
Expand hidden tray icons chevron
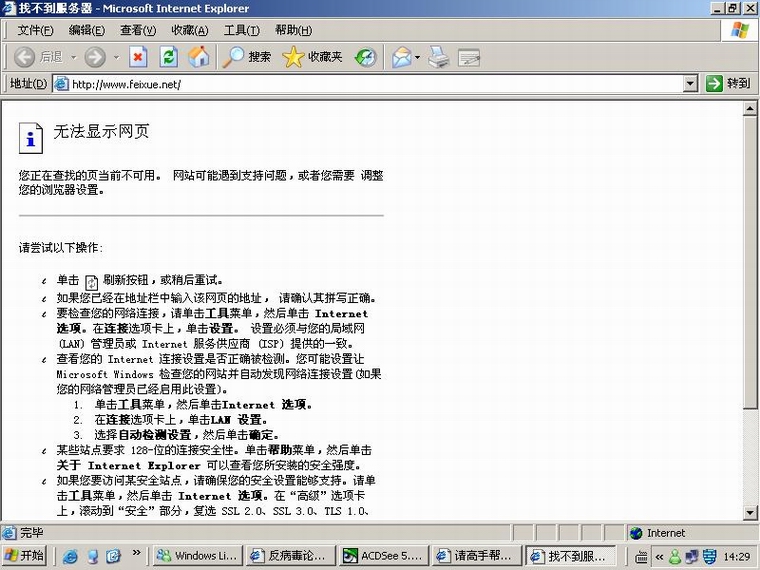659,557
